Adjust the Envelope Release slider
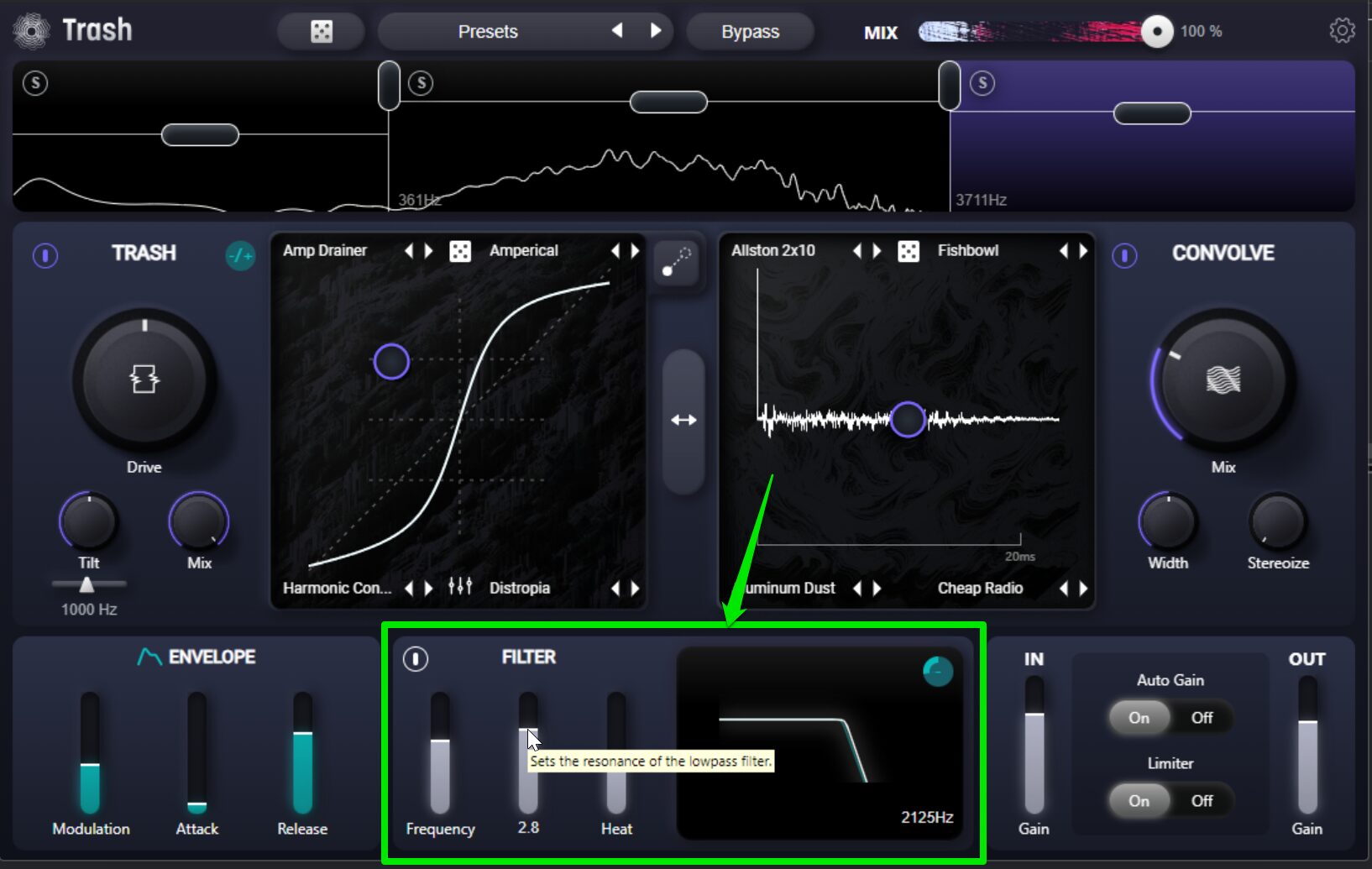 (302, 753)
